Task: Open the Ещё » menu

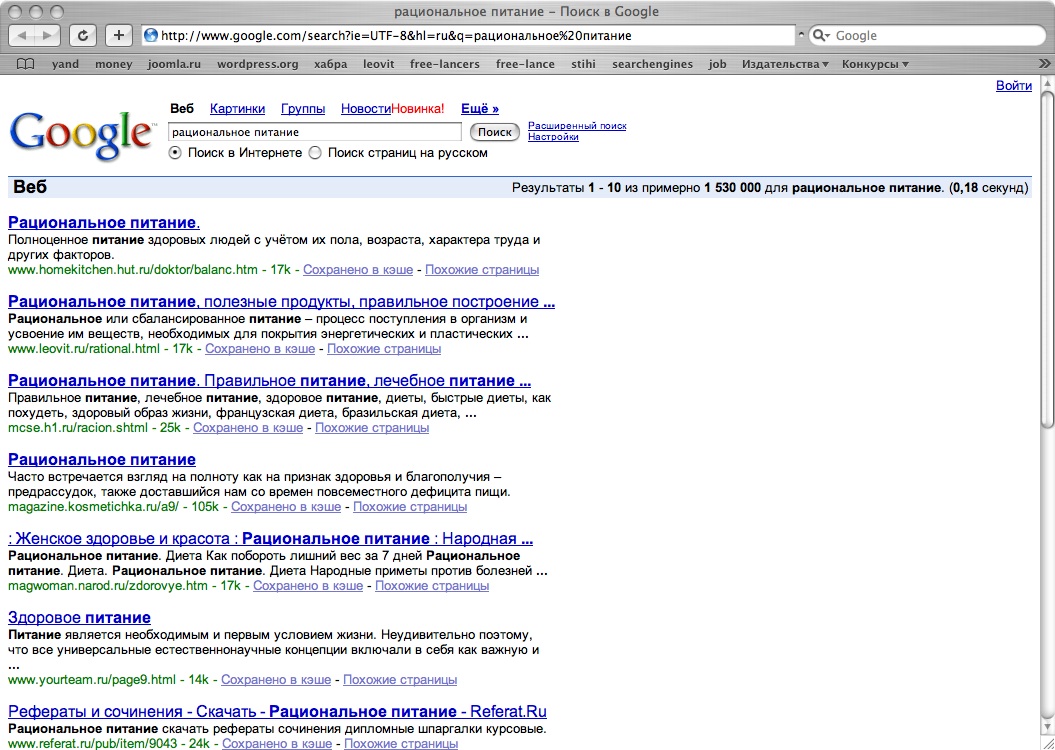Action: [480, 108]
